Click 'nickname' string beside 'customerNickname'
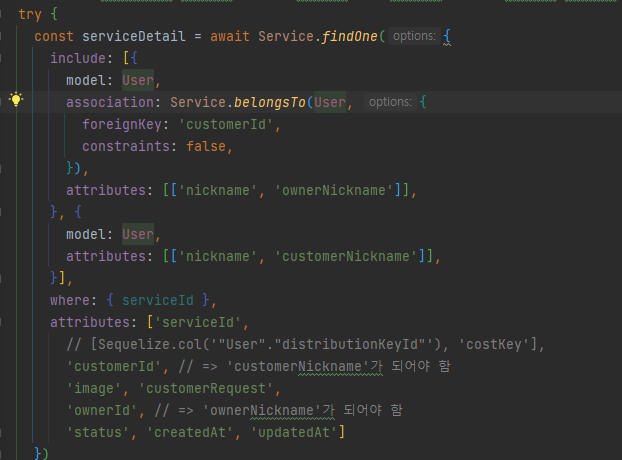622x460 pixels. pos(218,256)
